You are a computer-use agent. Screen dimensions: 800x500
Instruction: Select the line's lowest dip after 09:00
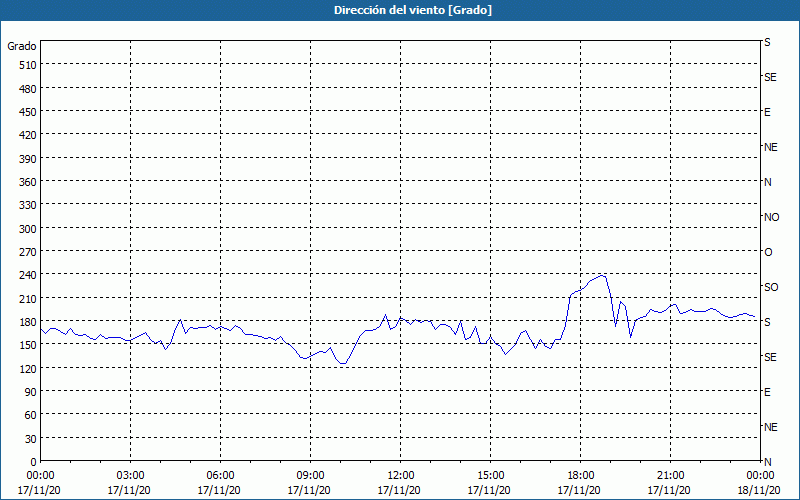coord(343,363)
